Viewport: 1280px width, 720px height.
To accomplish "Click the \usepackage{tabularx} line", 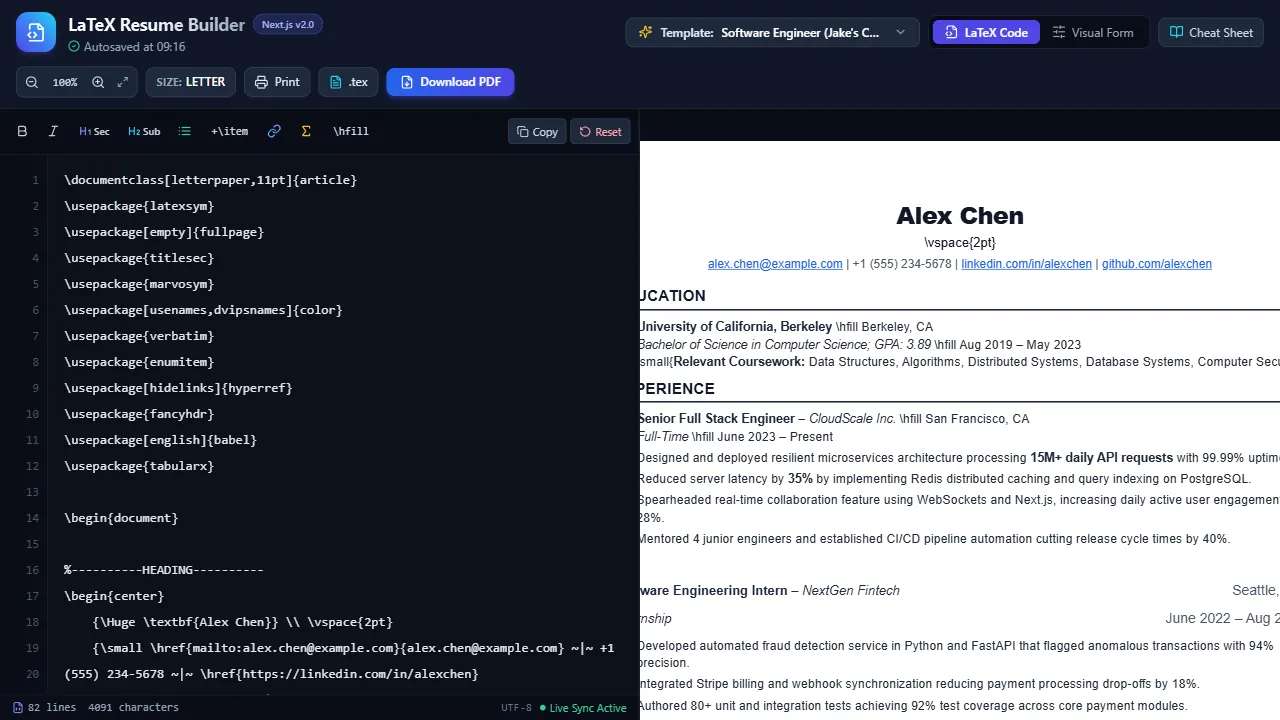I will point(139,466).
